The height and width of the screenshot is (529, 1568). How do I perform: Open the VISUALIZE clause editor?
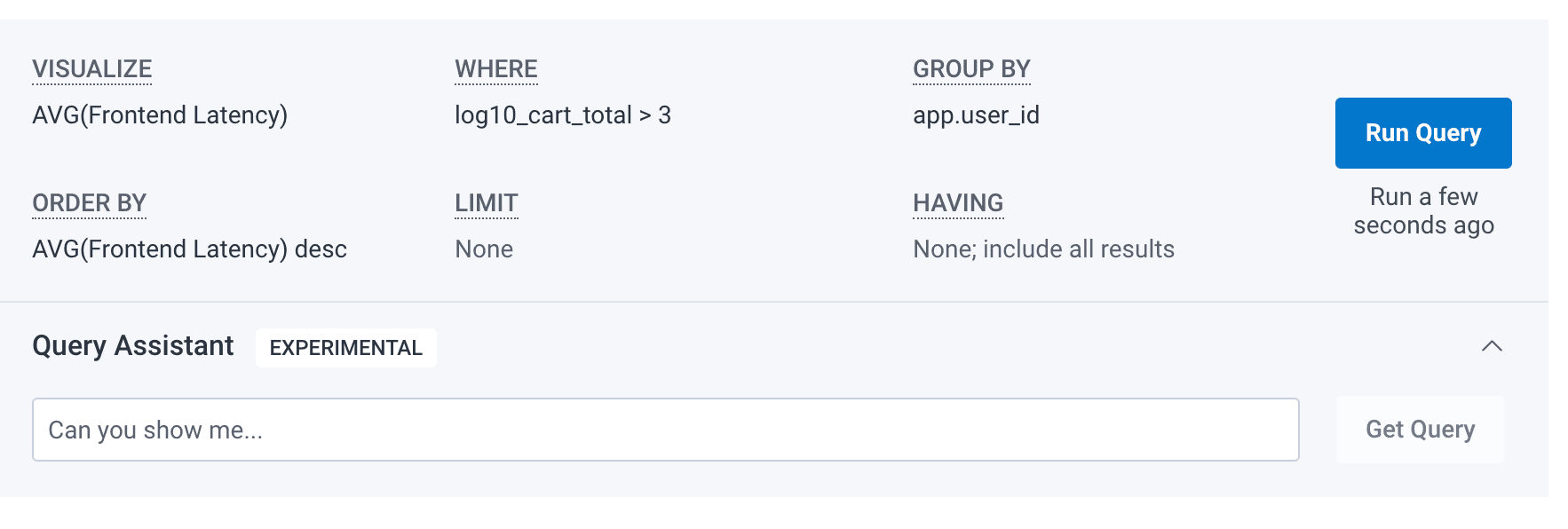[x=91, y=67]
